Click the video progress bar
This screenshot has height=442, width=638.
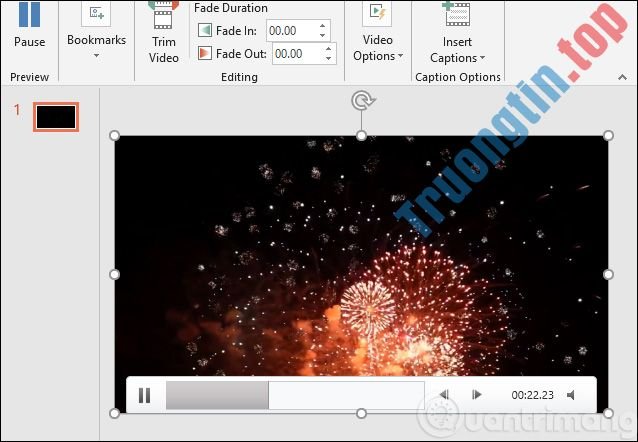pos(295,395)
